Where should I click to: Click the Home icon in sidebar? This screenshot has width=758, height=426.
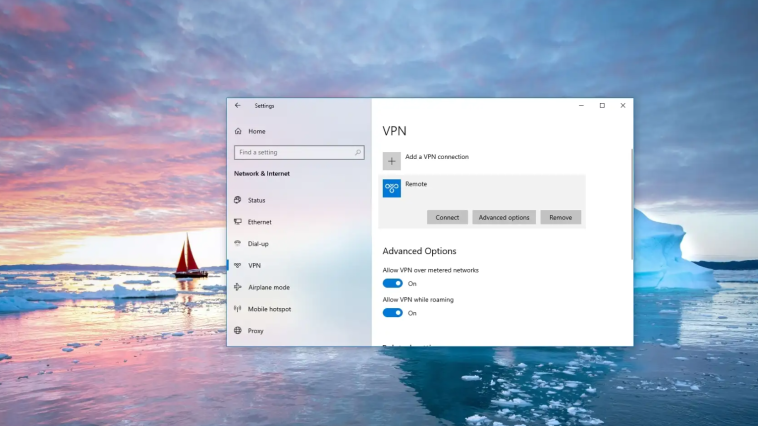point(238,131)
